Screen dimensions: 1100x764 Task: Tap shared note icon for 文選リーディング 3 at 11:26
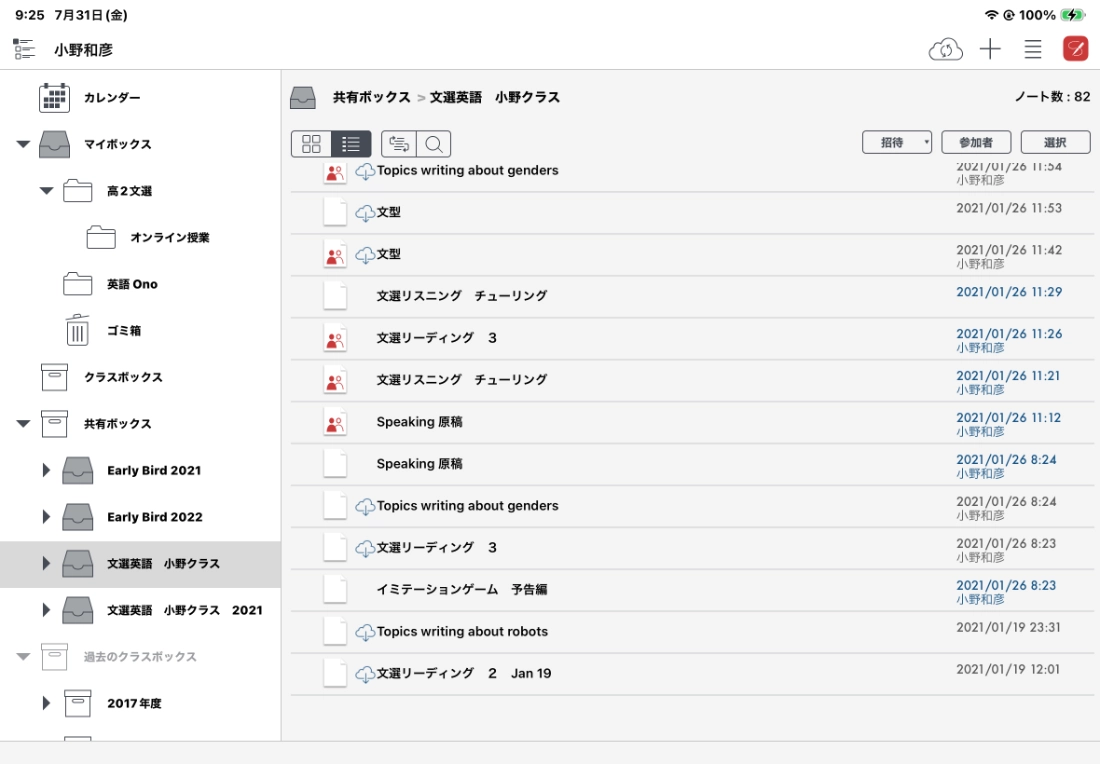(x=335, y=338)
